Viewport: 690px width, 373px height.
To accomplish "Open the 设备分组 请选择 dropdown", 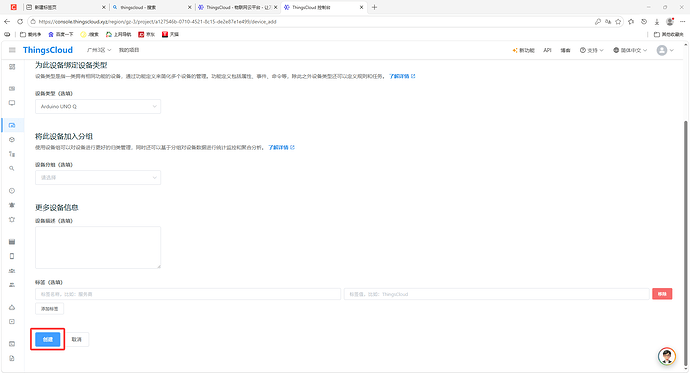I will (98, 178).
